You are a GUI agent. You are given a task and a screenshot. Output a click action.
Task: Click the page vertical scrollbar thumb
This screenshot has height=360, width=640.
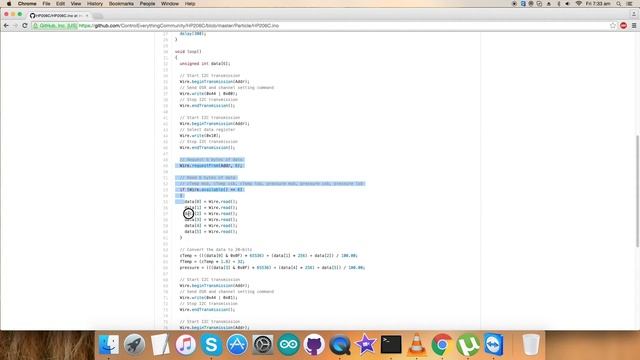coord(637,191)
